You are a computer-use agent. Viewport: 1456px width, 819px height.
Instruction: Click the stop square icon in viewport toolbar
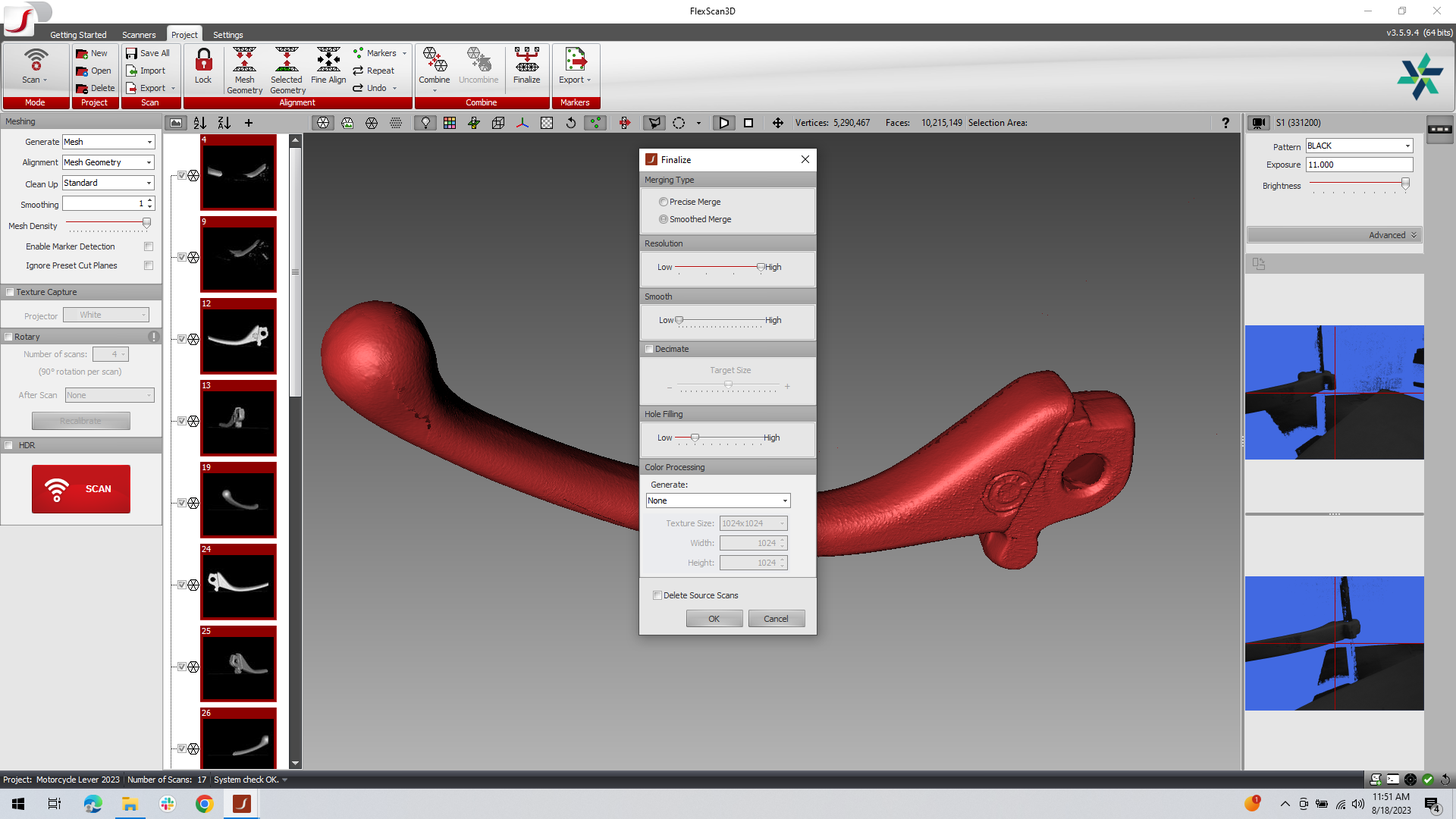pos(748,123)
